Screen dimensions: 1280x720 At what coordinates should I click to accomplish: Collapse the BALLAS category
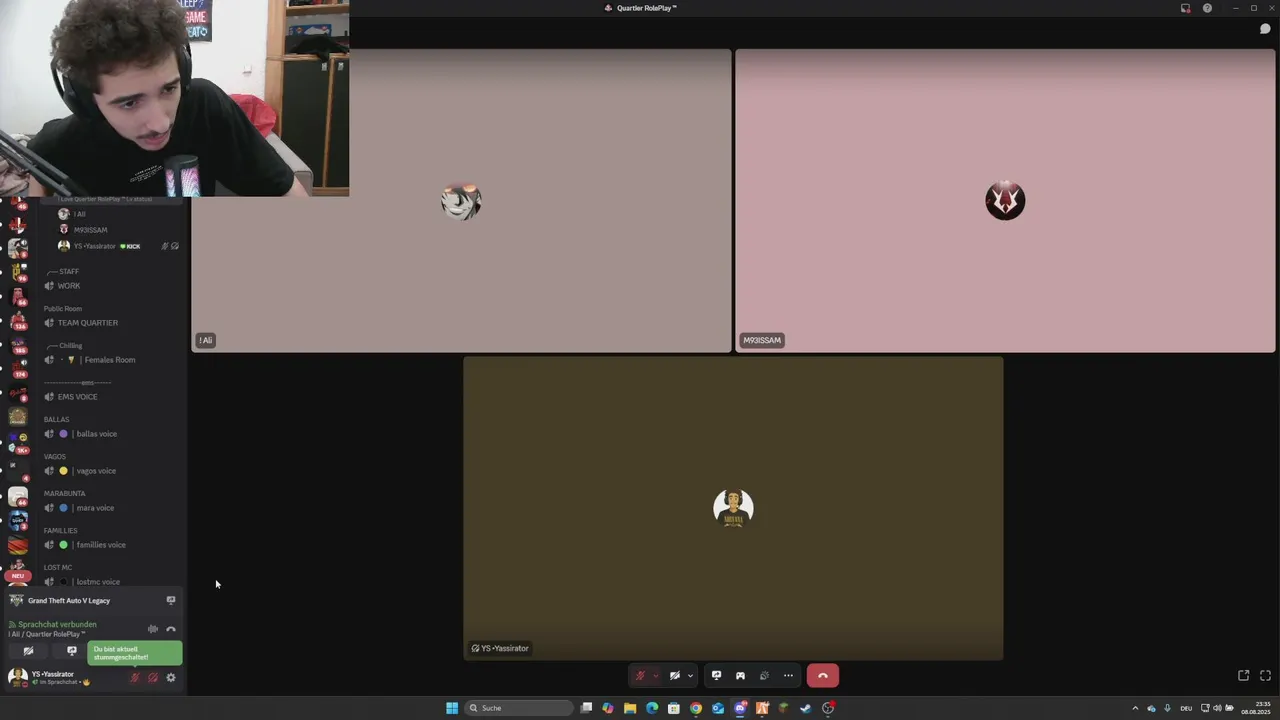click(57, 419)
